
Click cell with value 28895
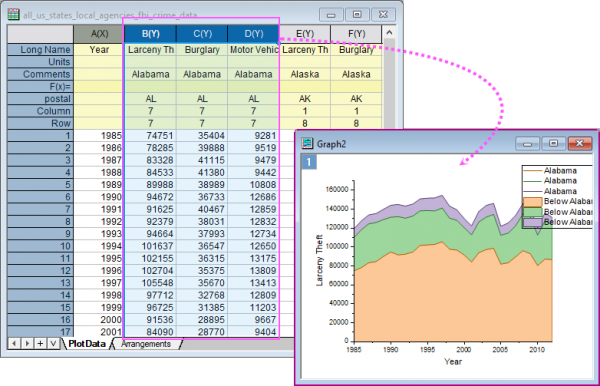coord(202,319)
